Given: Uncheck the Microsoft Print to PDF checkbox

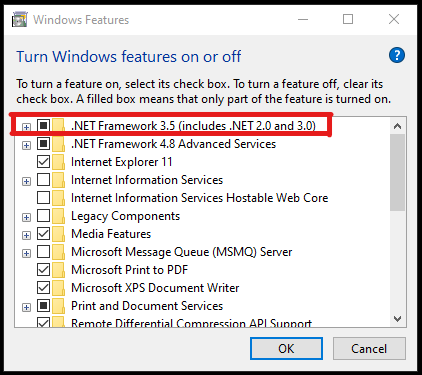Looking at the screenshot, I should [43, 270].
